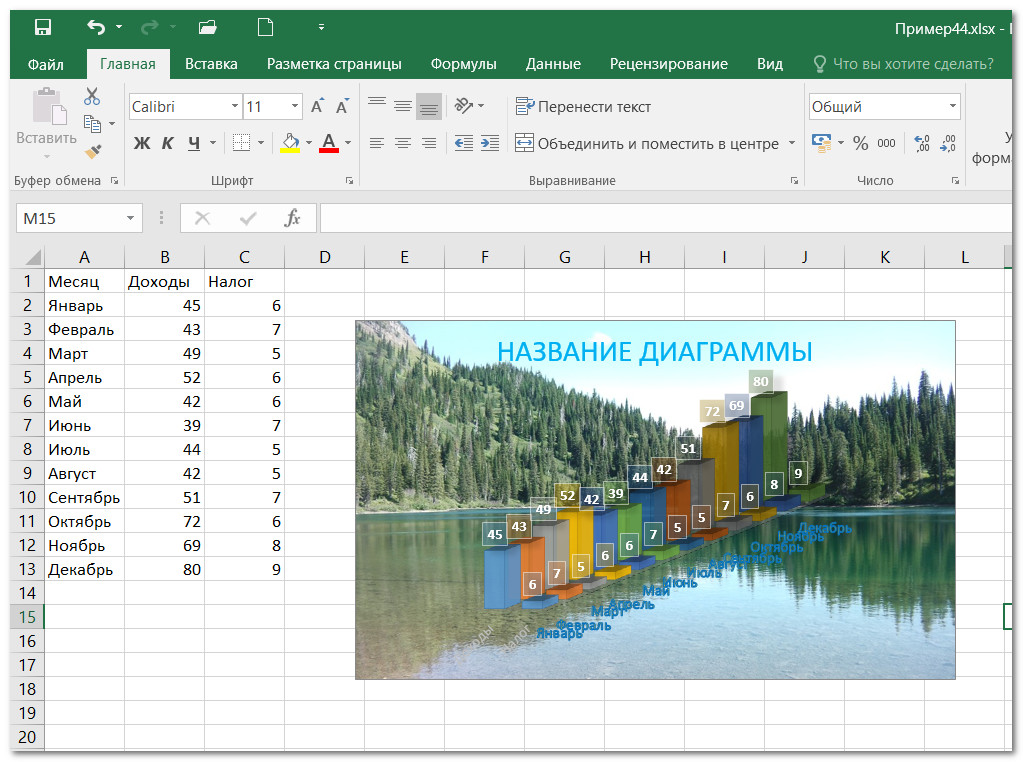Screen dimensions: 1023x762
Task: Toggle Italic (К) formatting
Action: [167, 143]
